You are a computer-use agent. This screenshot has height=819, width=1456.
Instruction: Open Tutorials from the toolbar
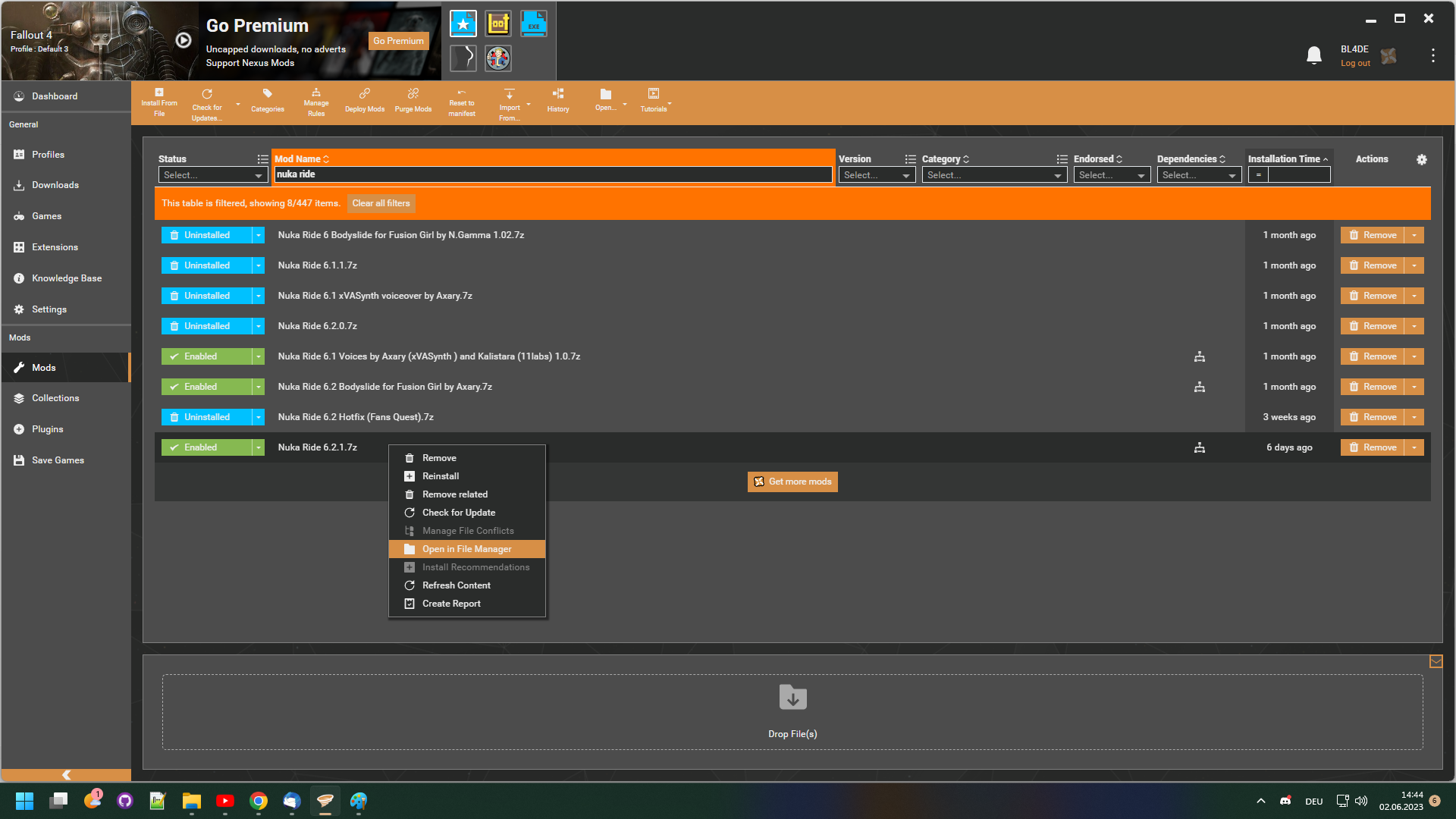click(654, 102)
